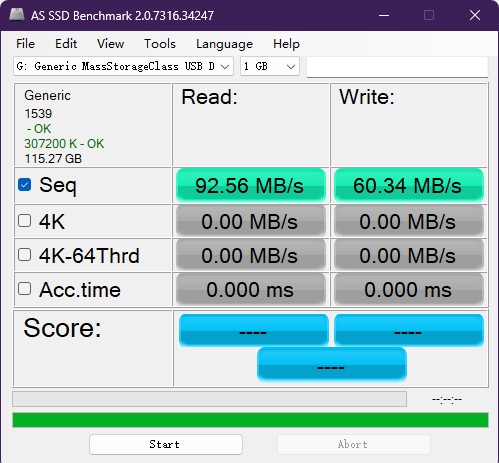Image resolution: width=499 pixels, height=463 pixels.
Task: Minimize the AS SSD Benchmark window
Action: 384,15
